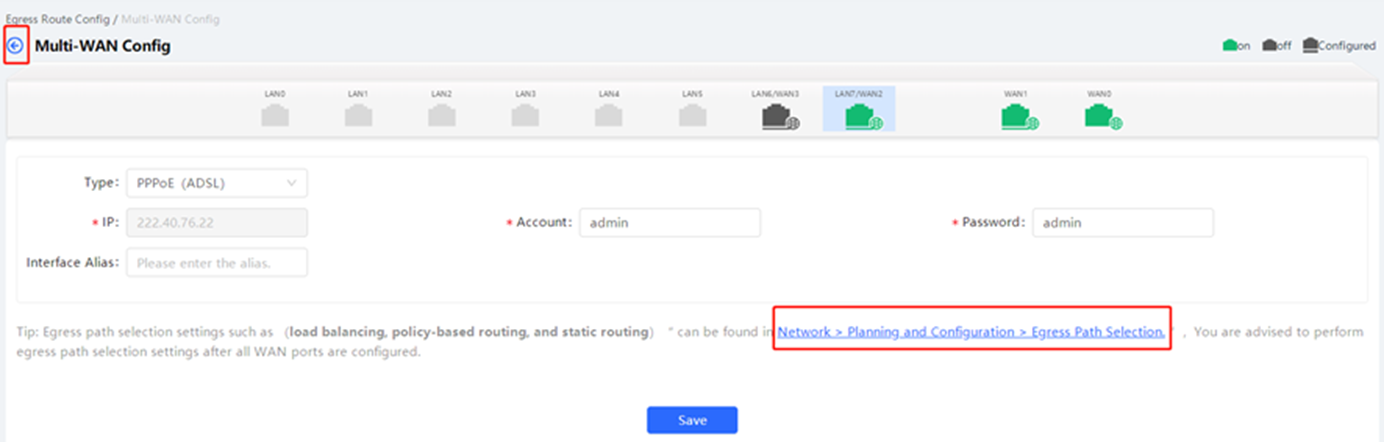Open the Egress Path Selection link
The image size is (1384, 442).
click(971, 332)
